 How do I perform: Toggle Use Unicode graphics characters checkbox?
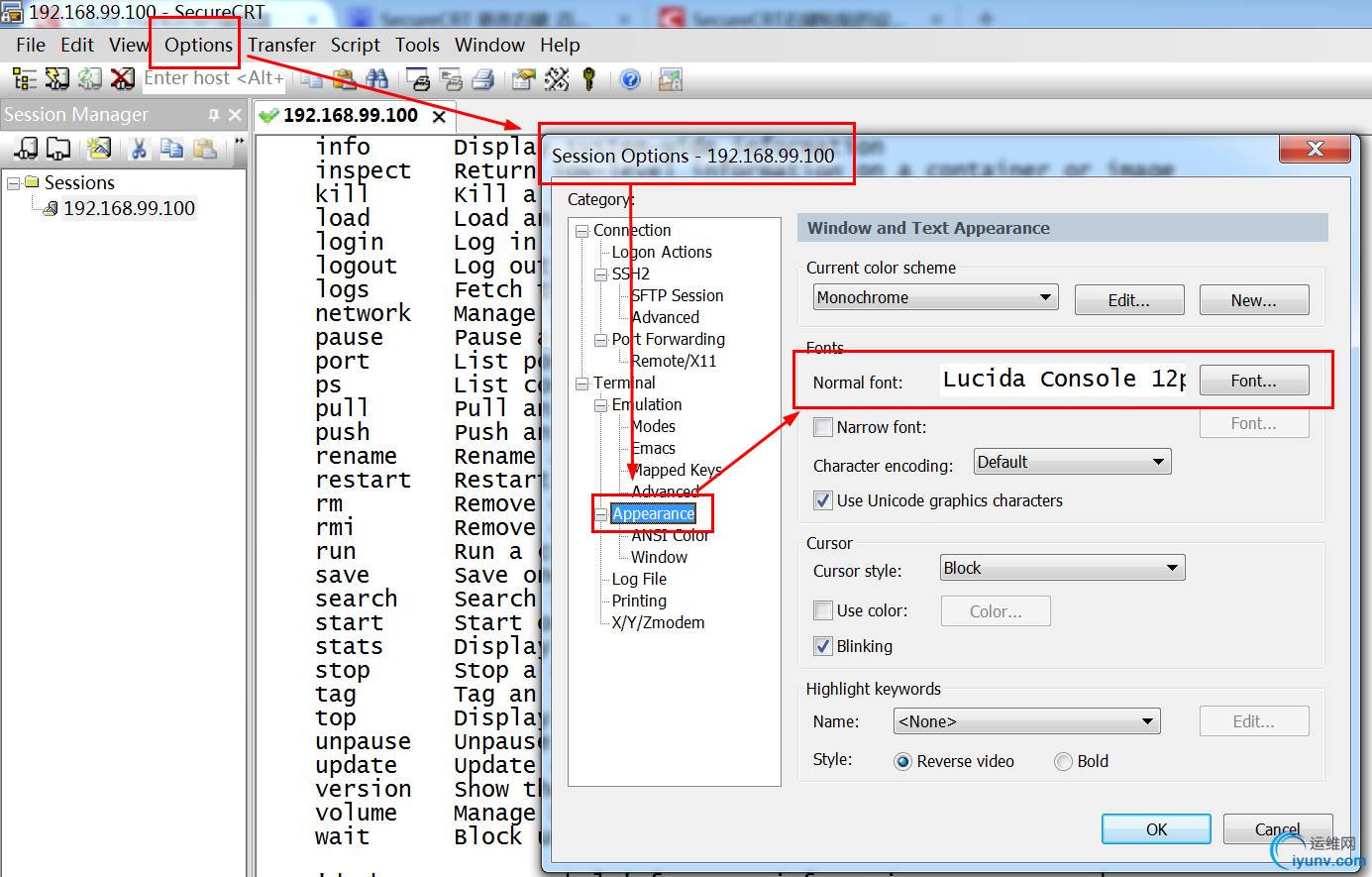tap(823, 500)
